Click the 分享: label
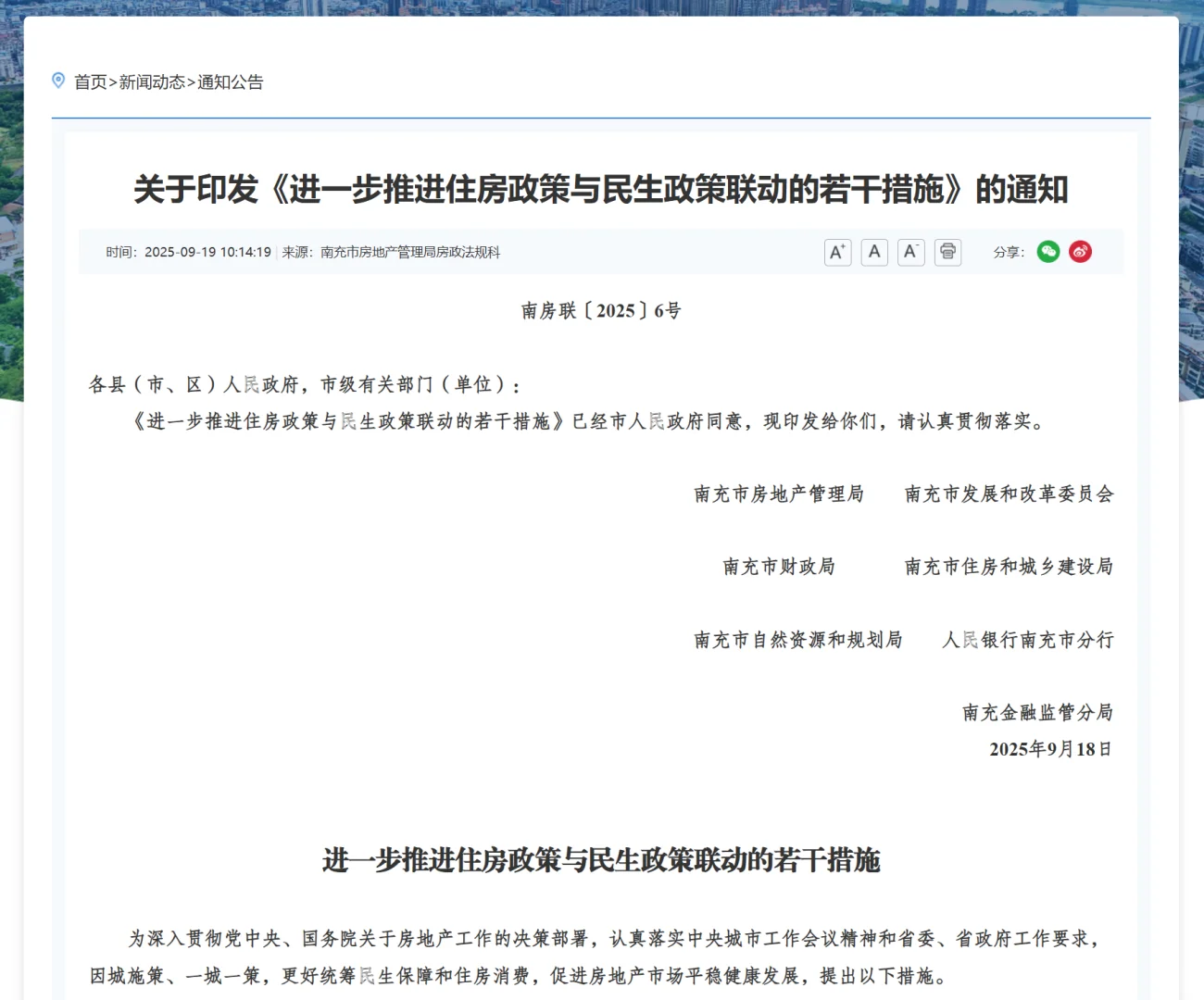1204x1000 pixels. pos(1009,252)
